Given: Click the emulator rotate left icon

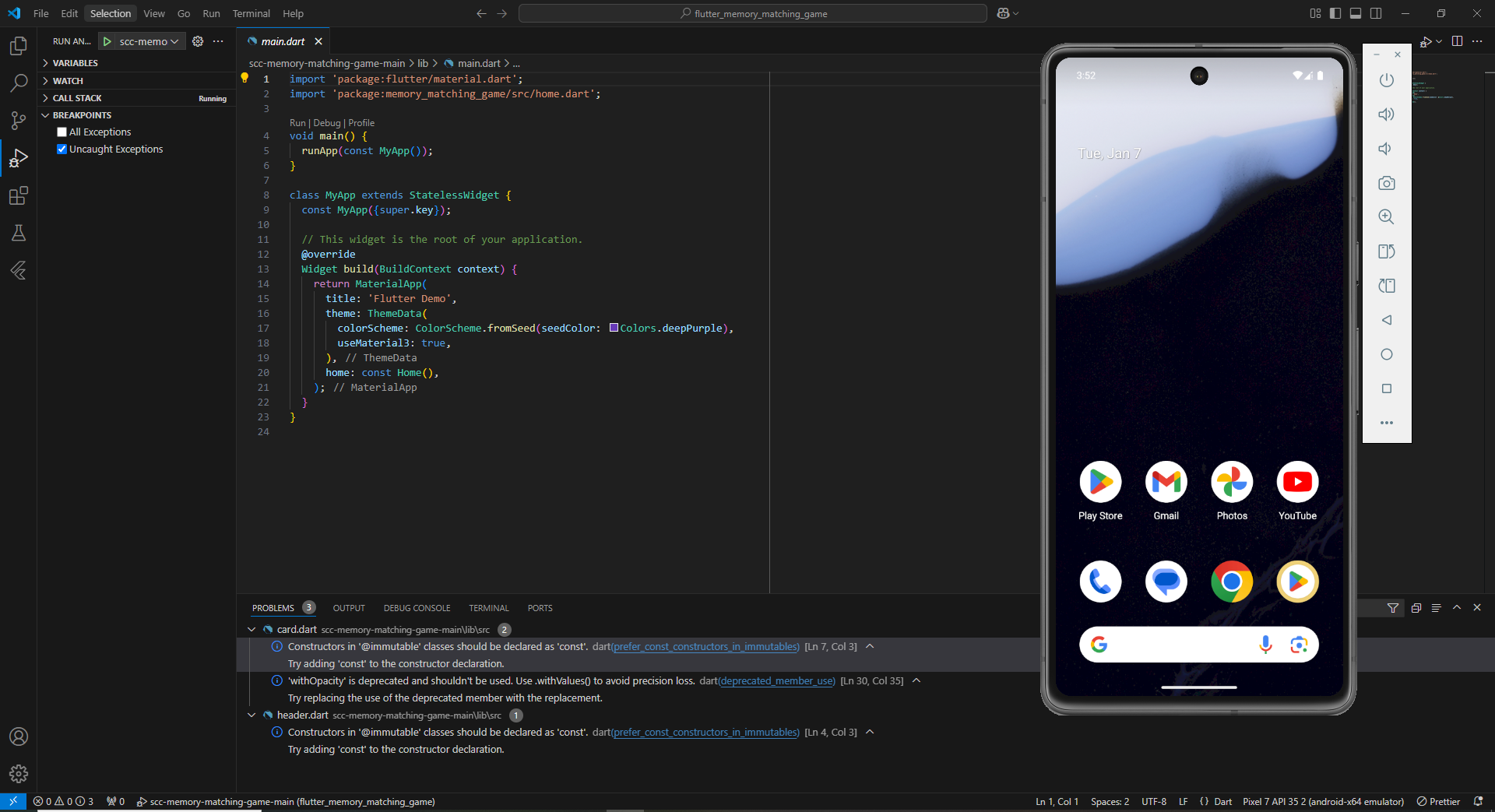Looking at the screenshot, I should [x=1387, y=251].
